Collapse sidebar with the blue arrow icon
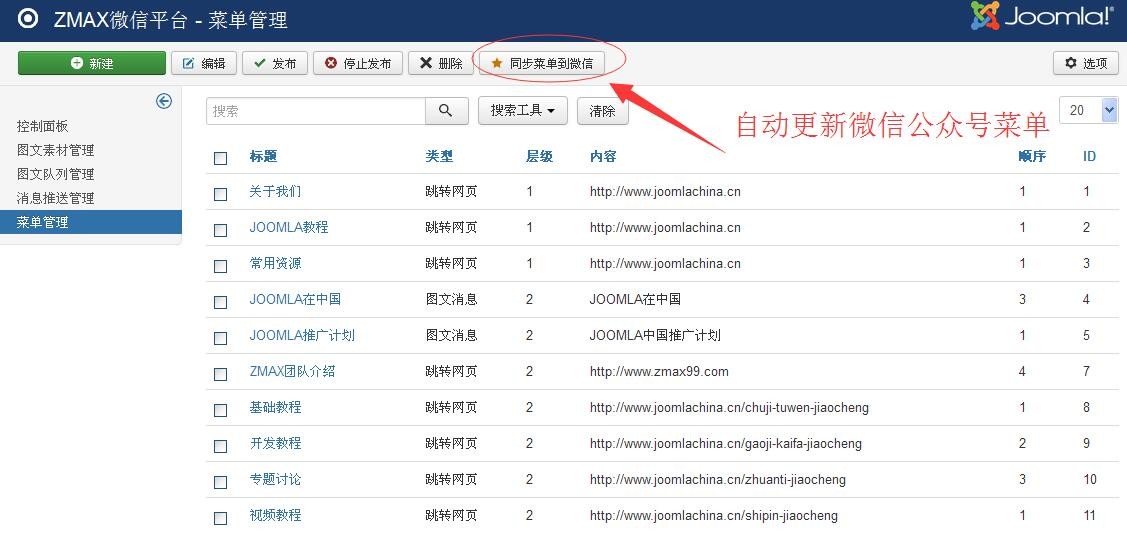 [164, 101]
